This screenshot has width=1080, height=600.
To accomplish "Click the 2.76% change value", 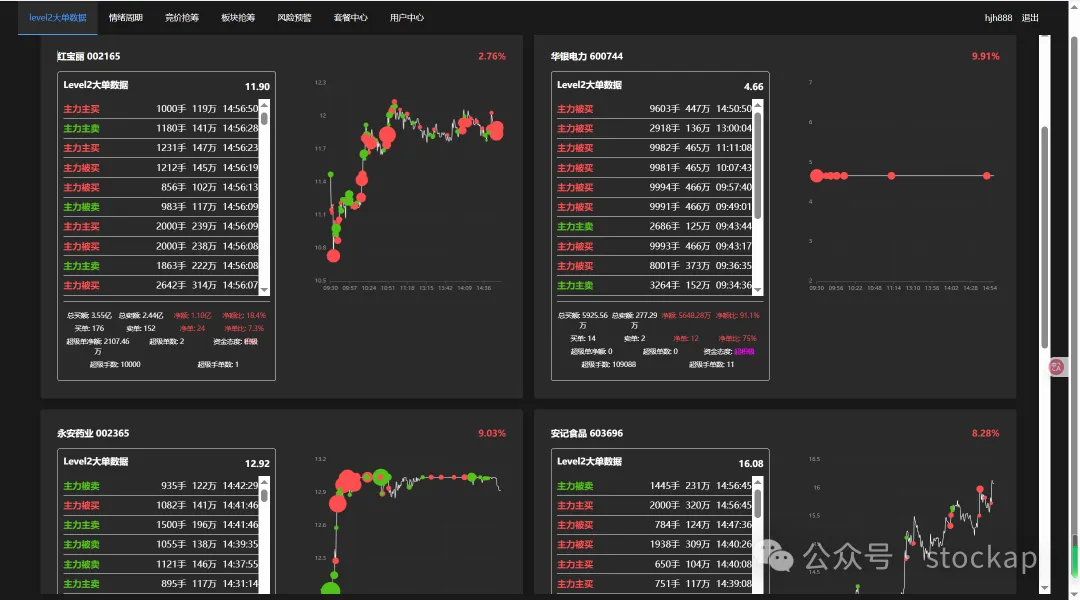I will click(x=492, y=56).
